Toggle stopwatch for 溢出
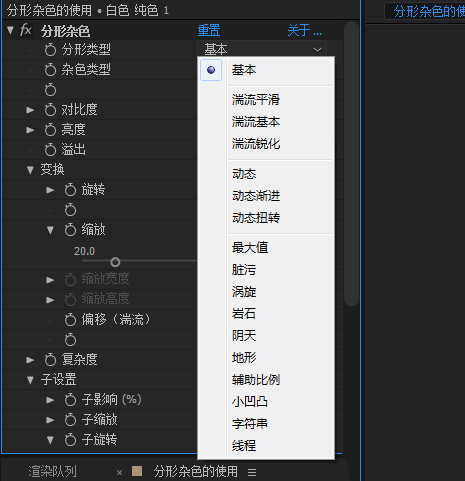Viewport: 465px width, 481px height. [50, 150]
